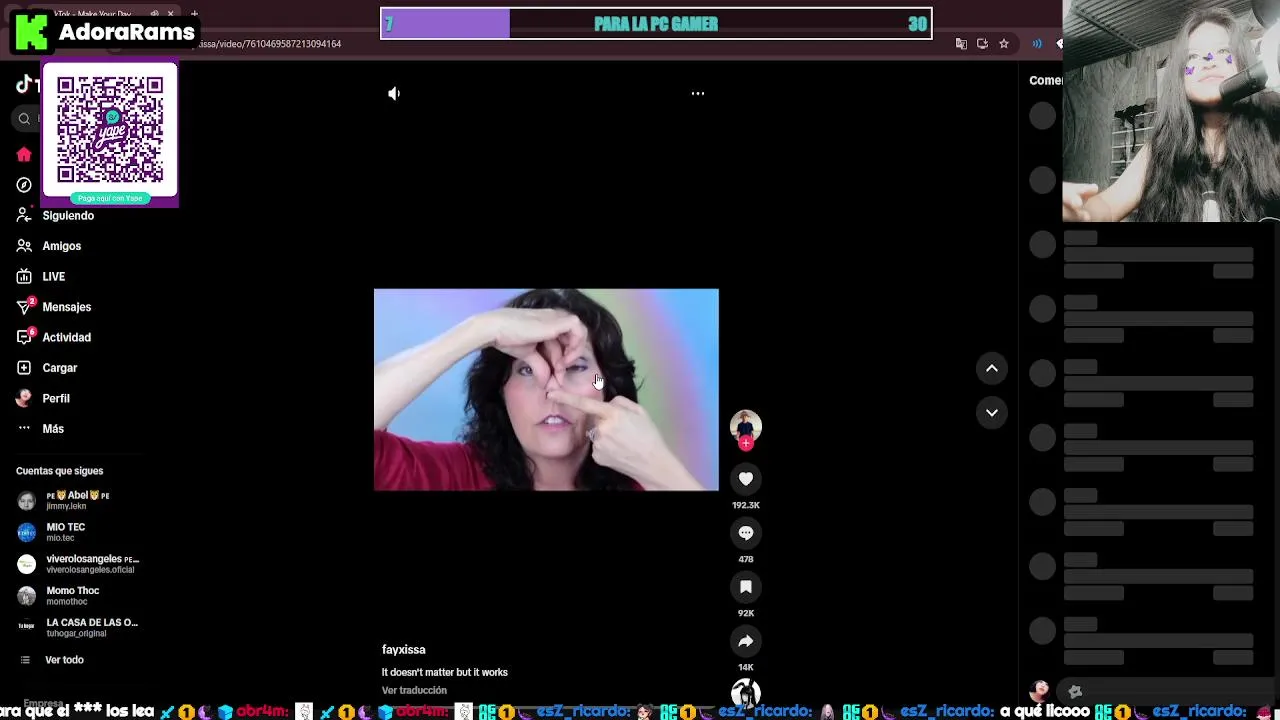This screenshot has width=1280, height=720.
Task: Click the PARA LA PC GAMER goal bar
Action: coord(656,24)
